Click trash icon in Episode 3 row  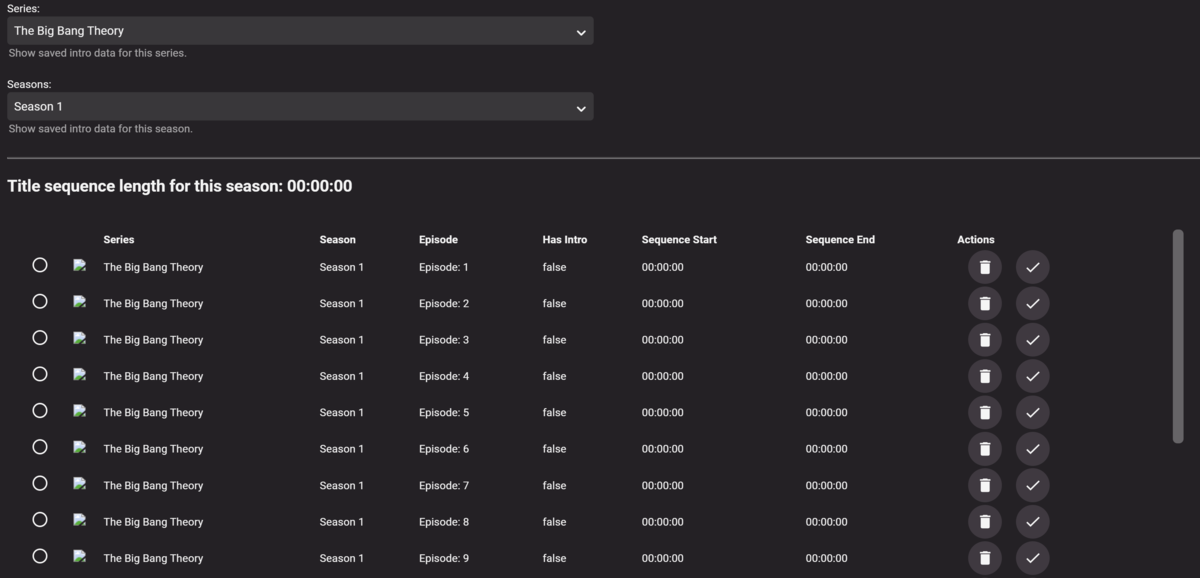pyautogui.click(x=984, y=340)
